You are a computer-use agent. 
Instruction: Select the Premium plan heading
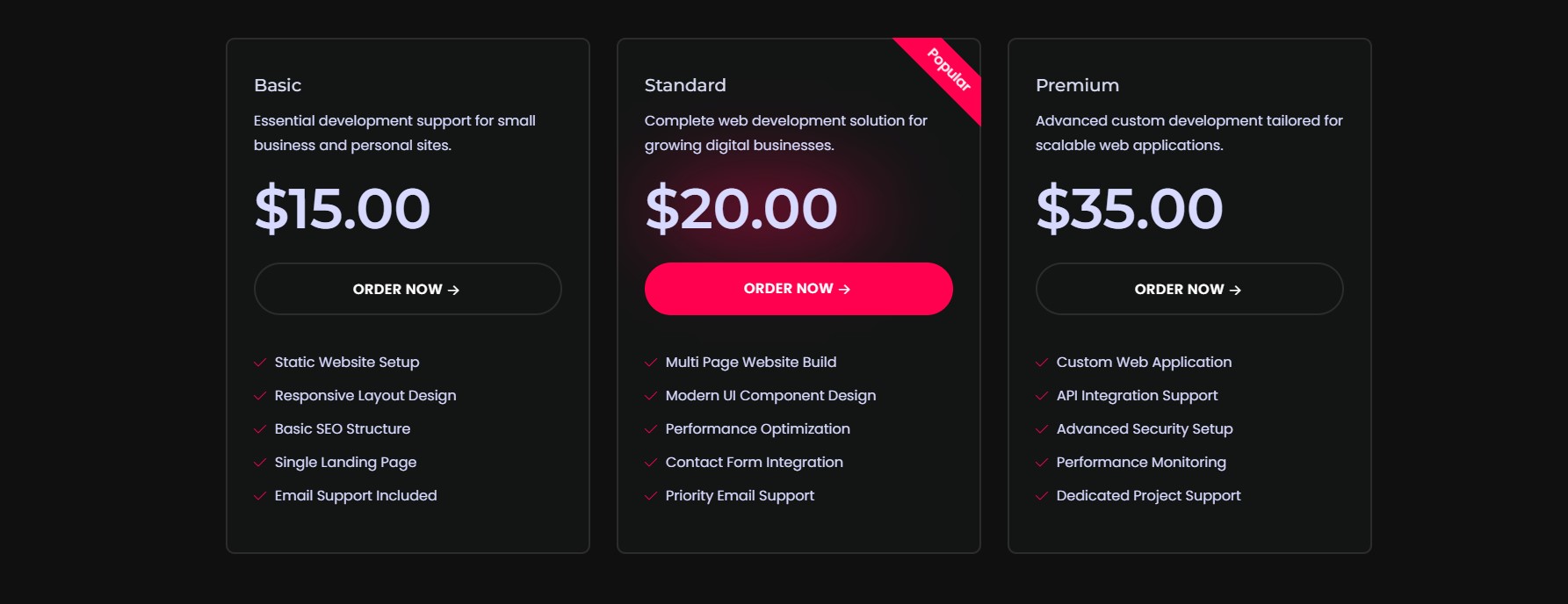1077,85
